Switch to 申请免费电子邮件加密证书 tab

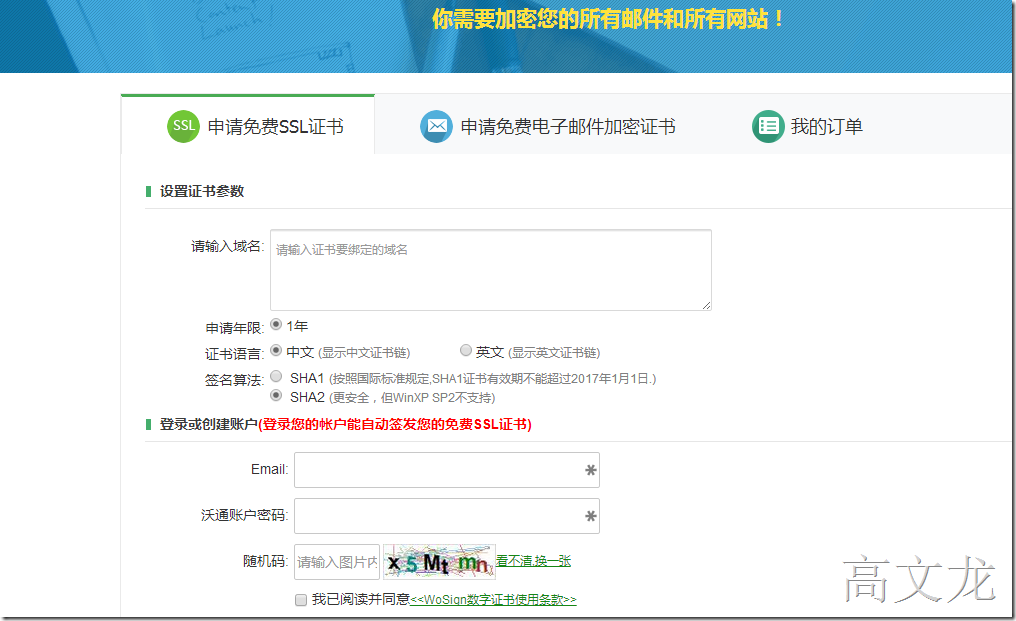548,126
